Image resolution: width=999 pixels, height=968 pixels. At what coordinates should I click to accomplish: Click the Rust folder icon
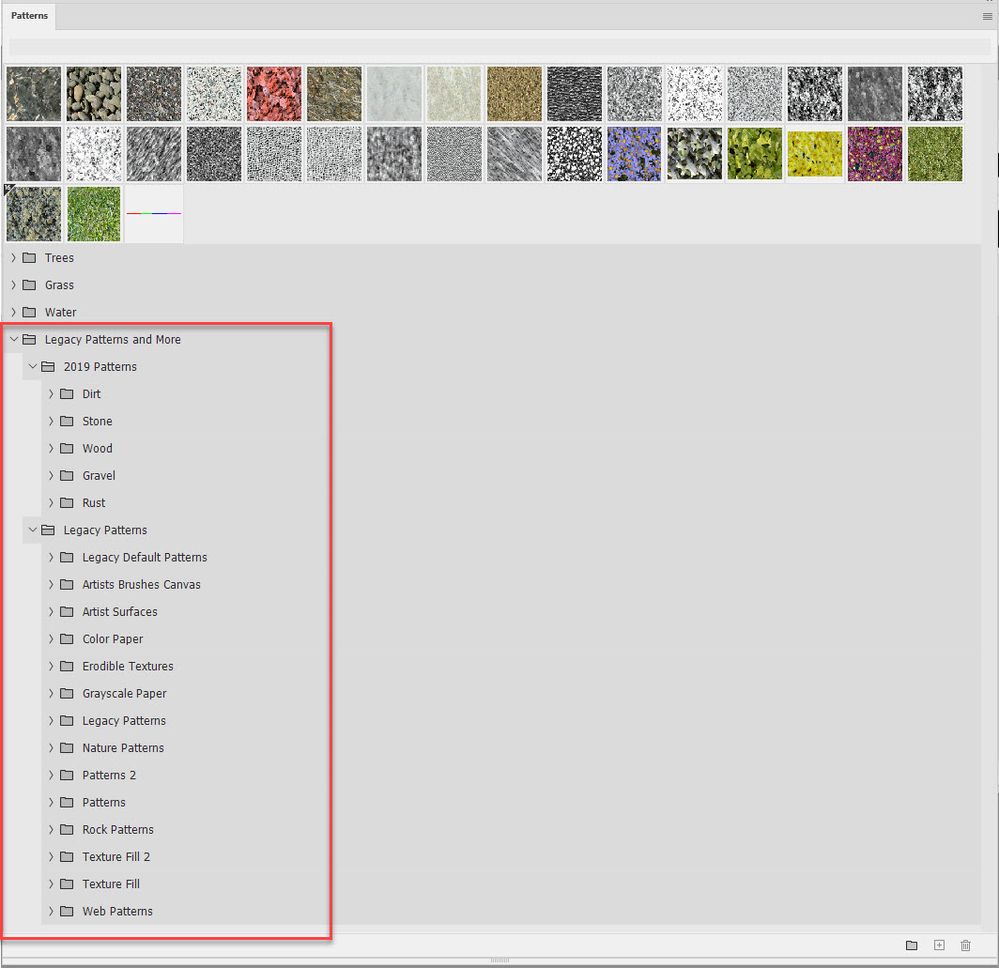(x=67, y=503)
